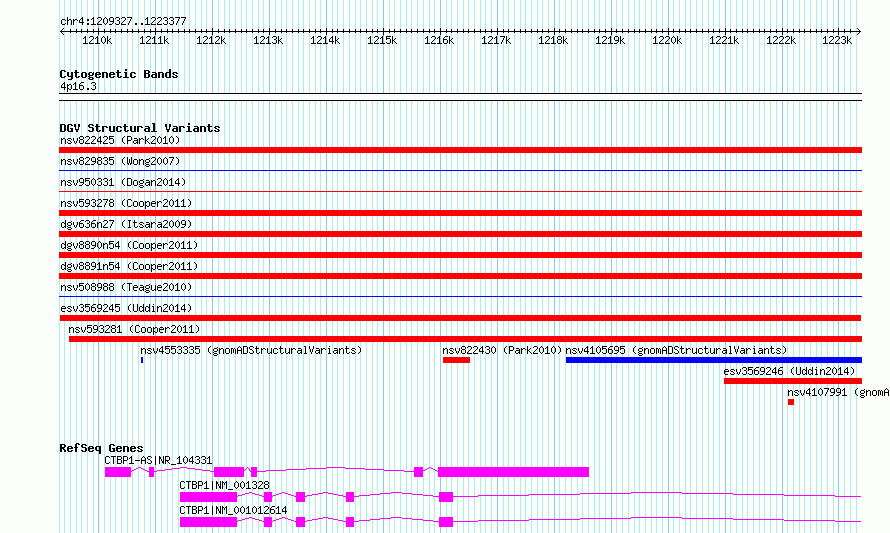
Task: Click the 1214k ruler tick label
Action: (325, 40)
